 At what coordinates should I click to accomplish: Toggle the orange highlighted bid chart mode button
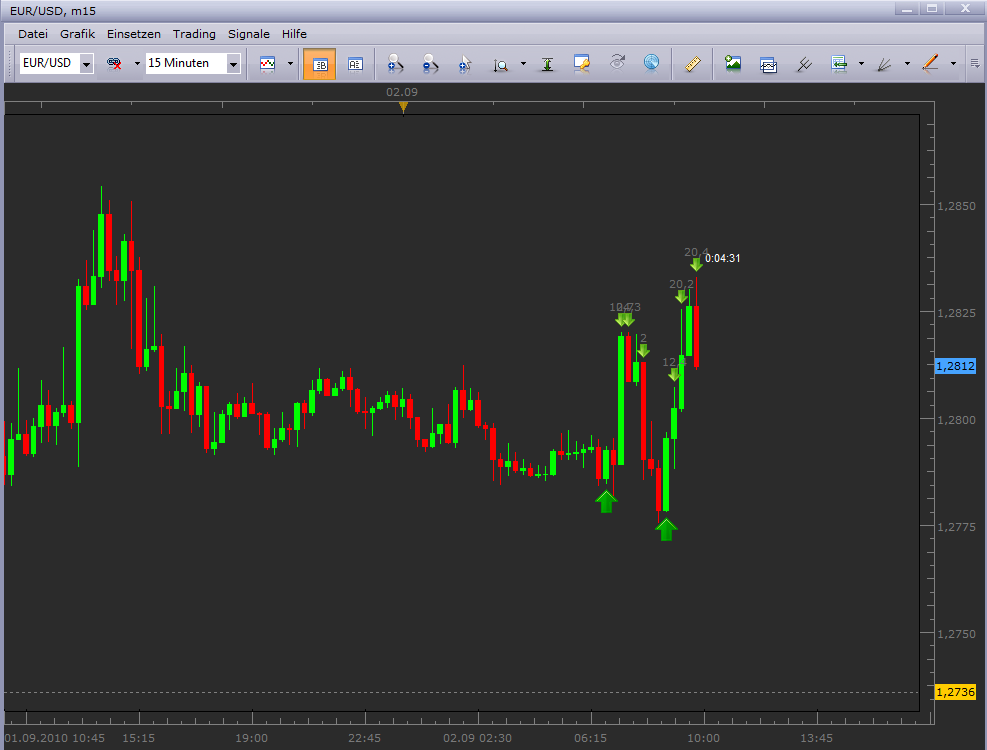coord(319,64)
